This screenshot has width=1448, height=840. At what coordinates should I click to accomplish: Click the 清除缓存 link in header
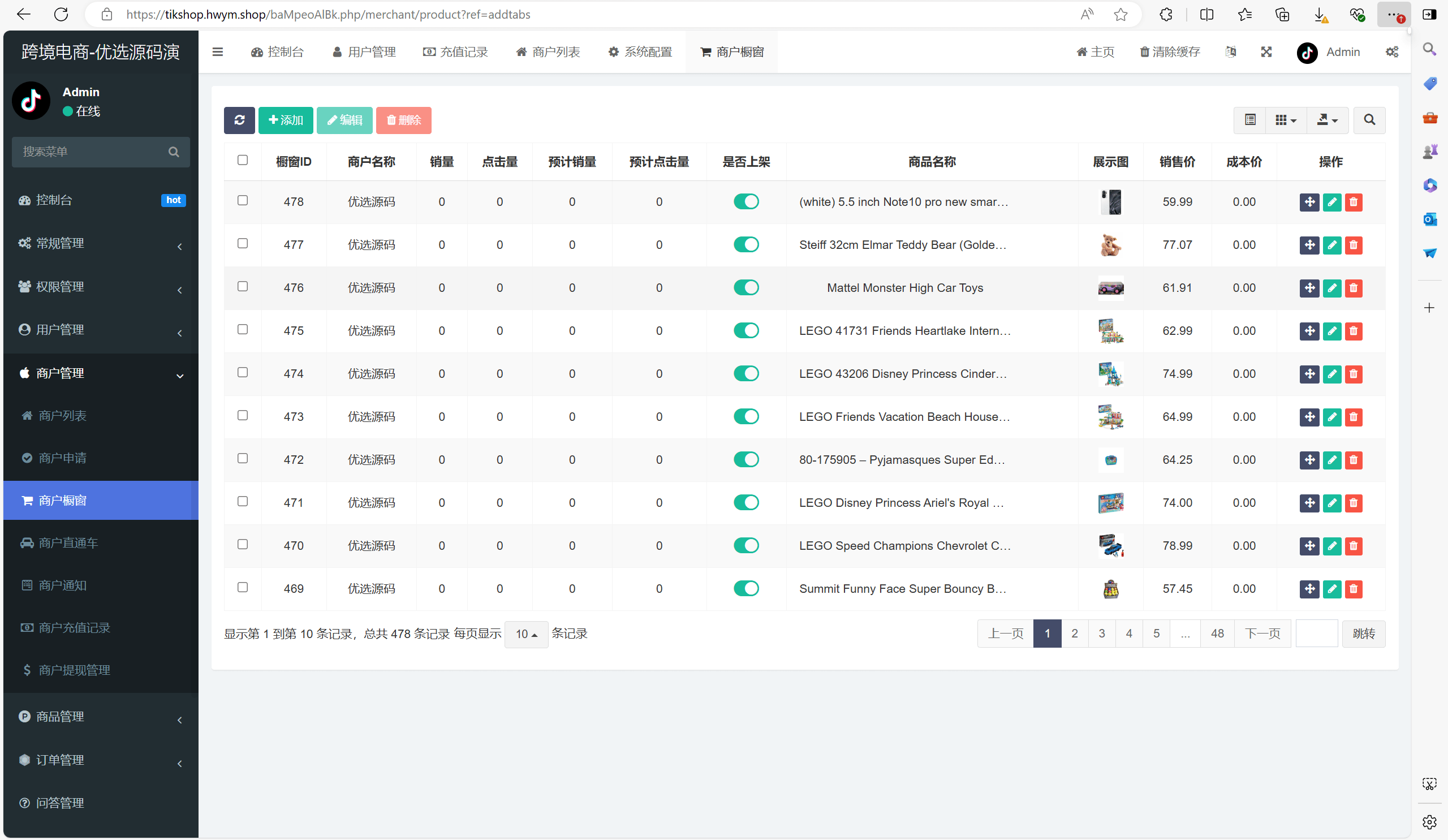pyautogui.click(x=1170, y=52)
